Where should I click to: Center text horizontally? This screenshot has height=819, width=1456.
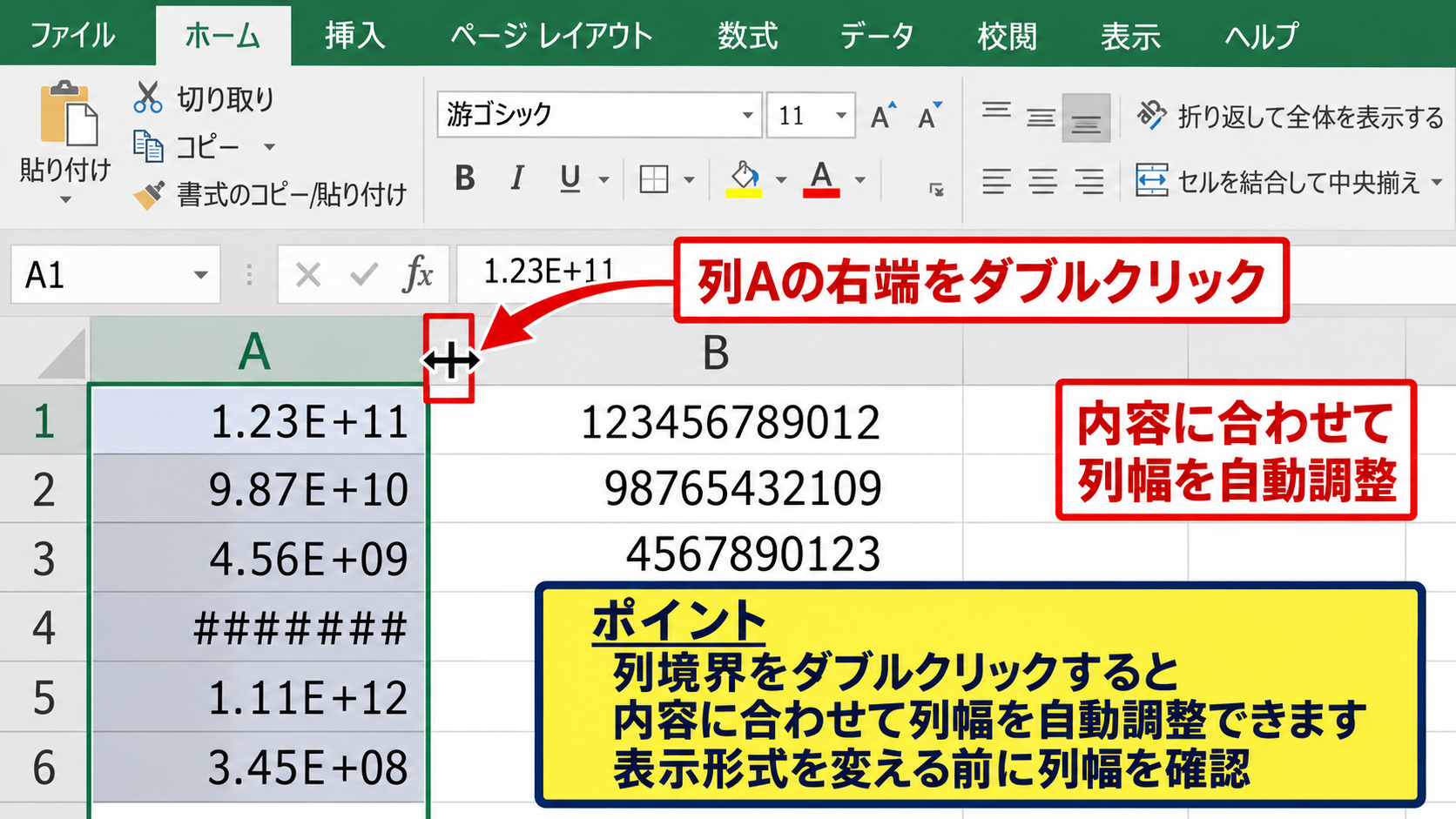click(1043, 181)
